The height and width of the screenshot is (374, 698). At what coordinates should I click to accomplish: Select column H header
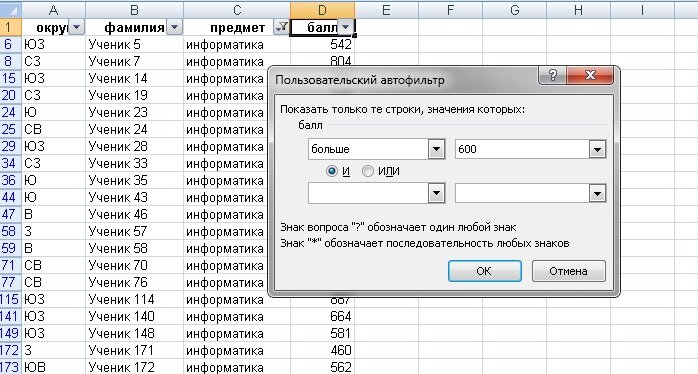point(578,10)
